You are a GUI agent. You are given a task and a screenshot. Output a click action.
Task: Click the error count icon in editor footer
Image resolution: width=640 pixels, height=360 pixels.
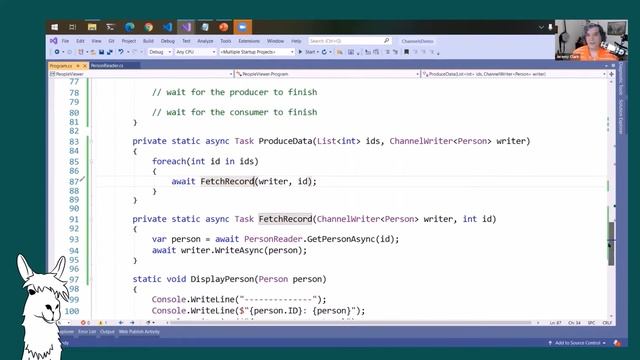pos(83,322)
